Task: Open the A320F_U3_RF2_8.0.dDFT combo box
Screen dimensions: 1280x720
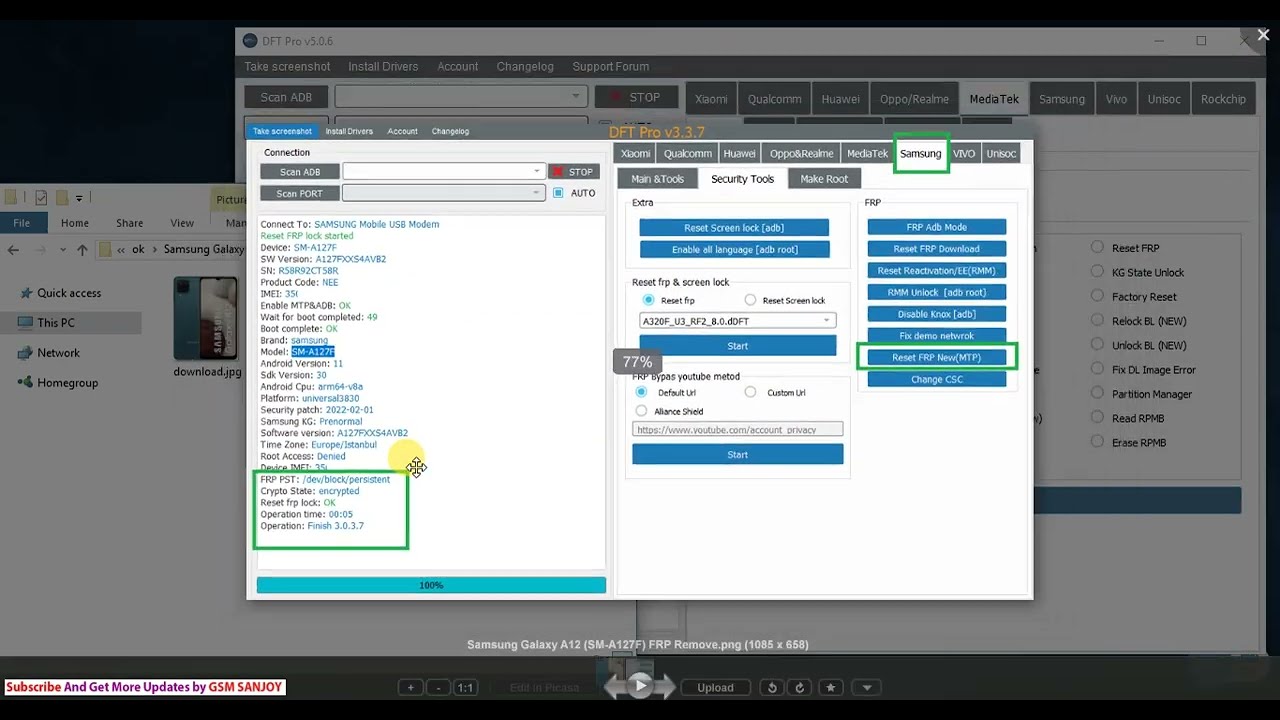Action: 738,321
